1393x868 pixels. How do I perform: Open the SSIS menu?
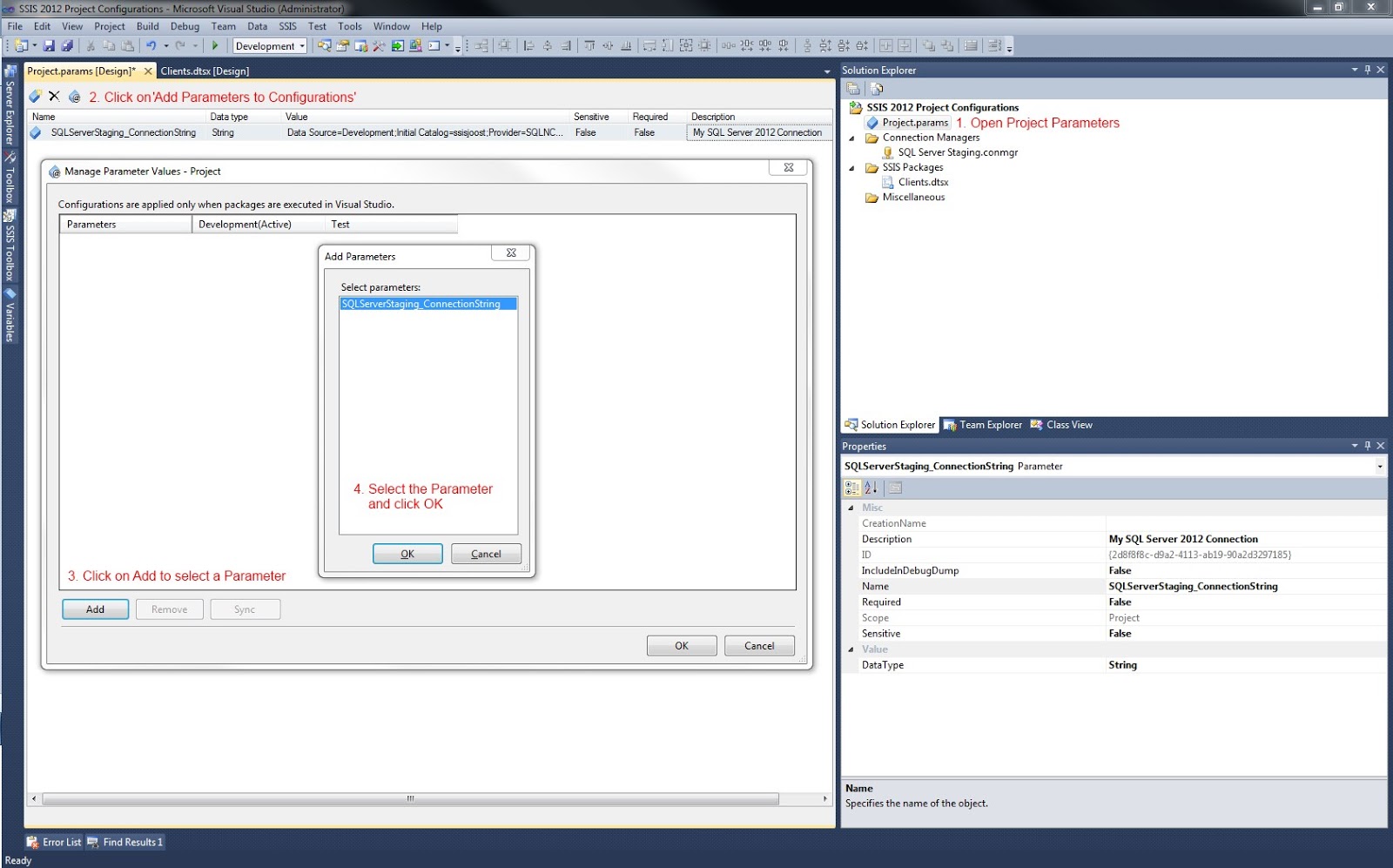coord(287,26)
